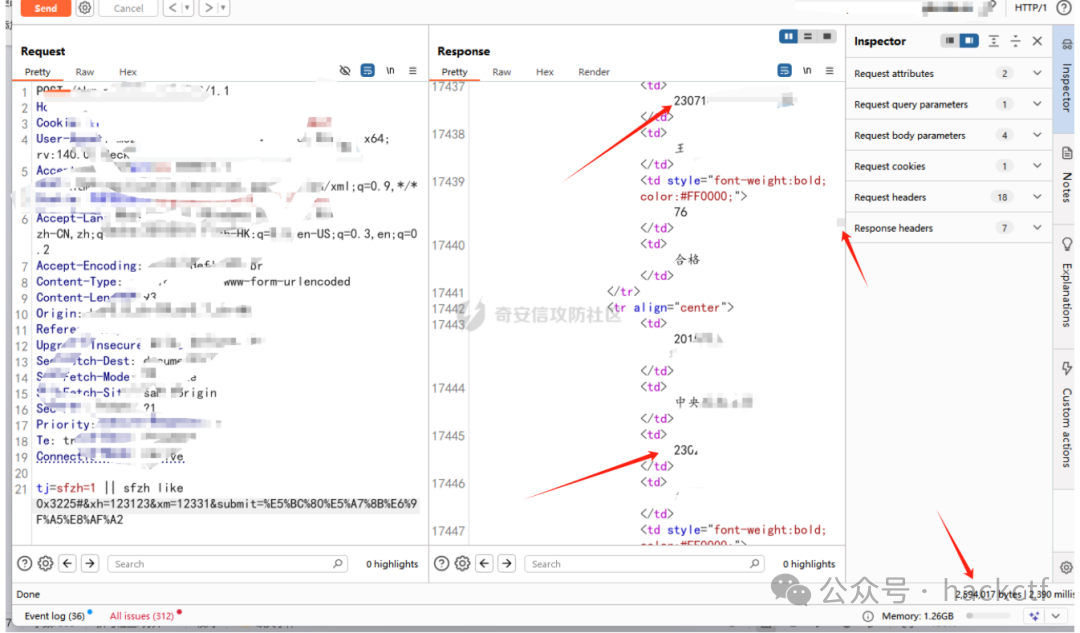Click the AI sparkle icon in status bar

(x=1034, y=616)
